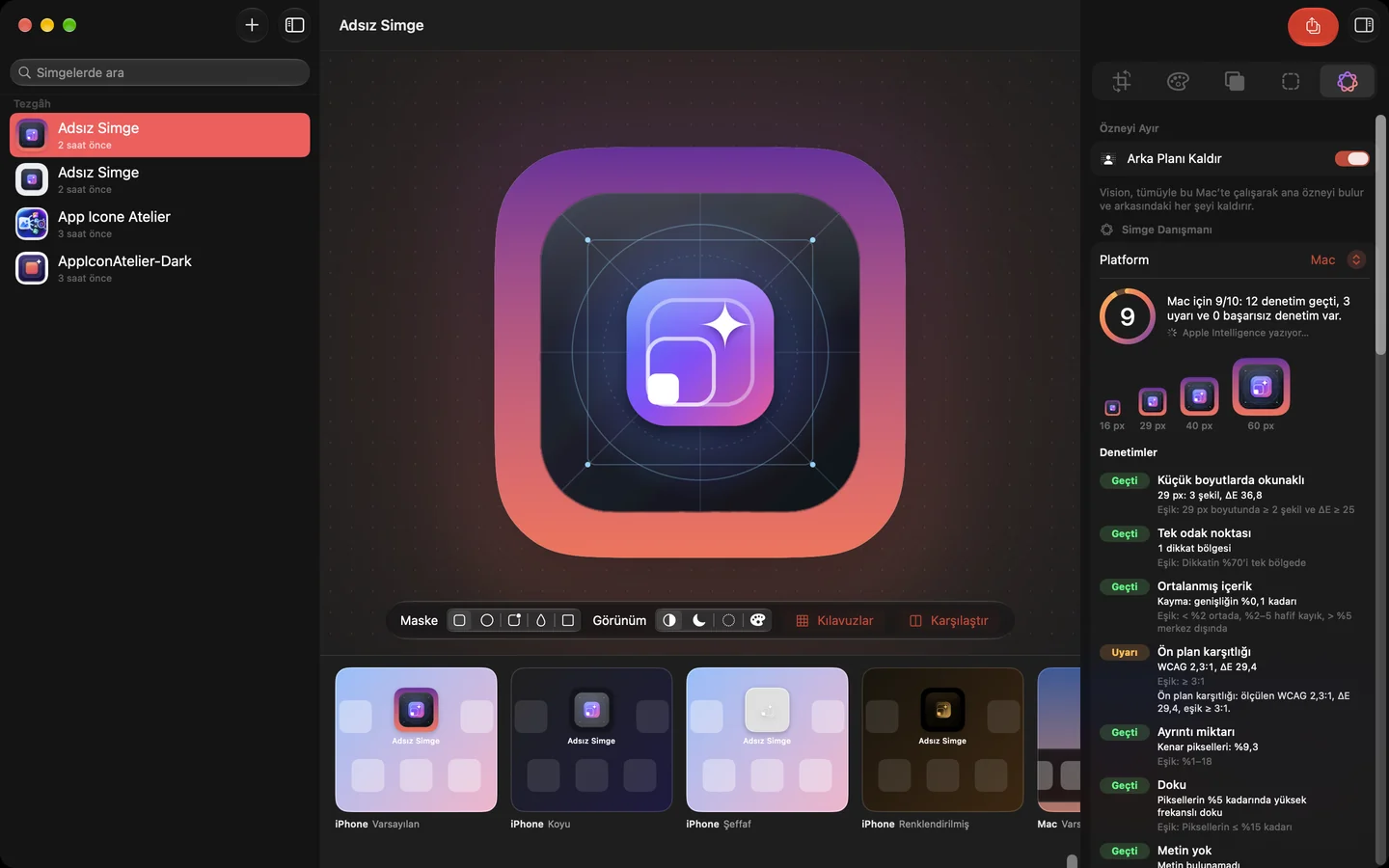Turn off Arka Planı Kaldır switch

click(1351, 158)
